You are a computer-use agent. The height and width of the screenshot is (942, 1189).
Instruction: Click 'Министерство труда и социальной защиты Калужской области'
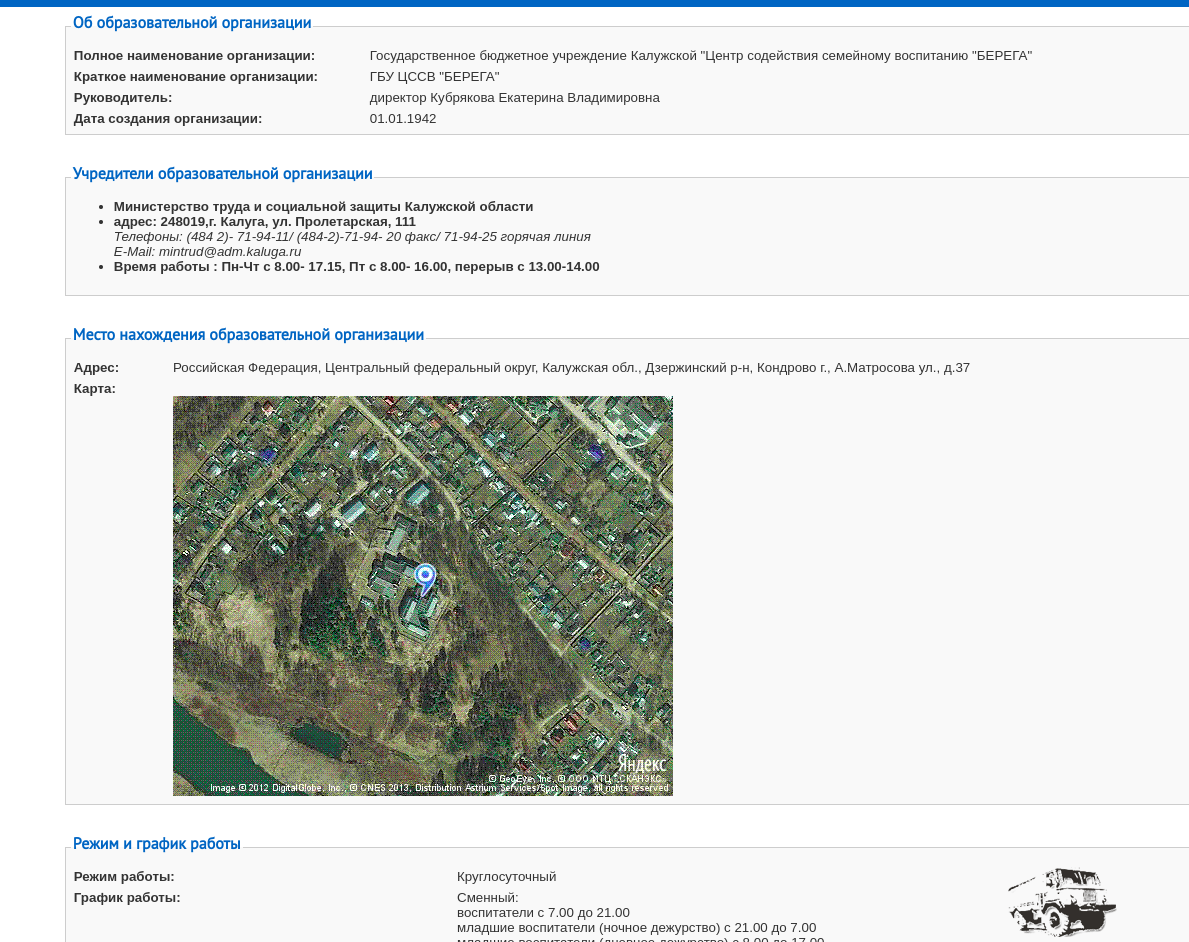[x=323, y=207]
